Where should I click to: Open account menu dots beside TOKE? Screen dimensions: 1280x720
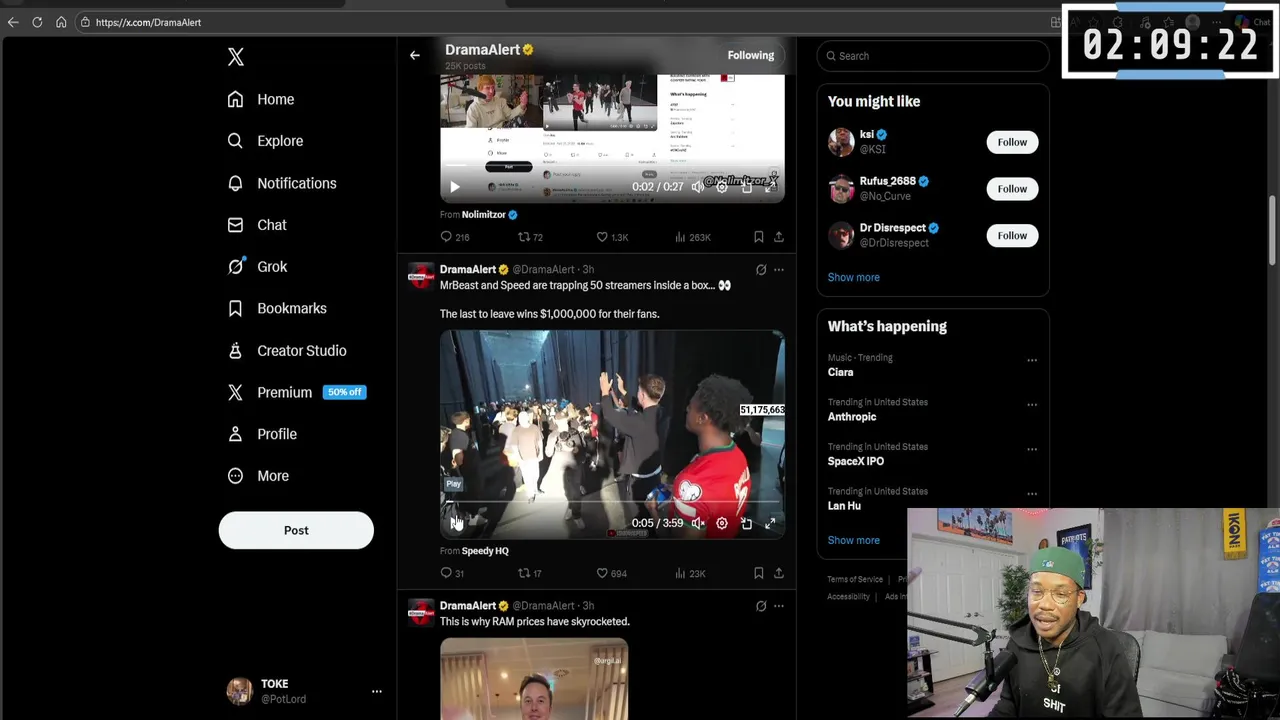coord(377,691)
